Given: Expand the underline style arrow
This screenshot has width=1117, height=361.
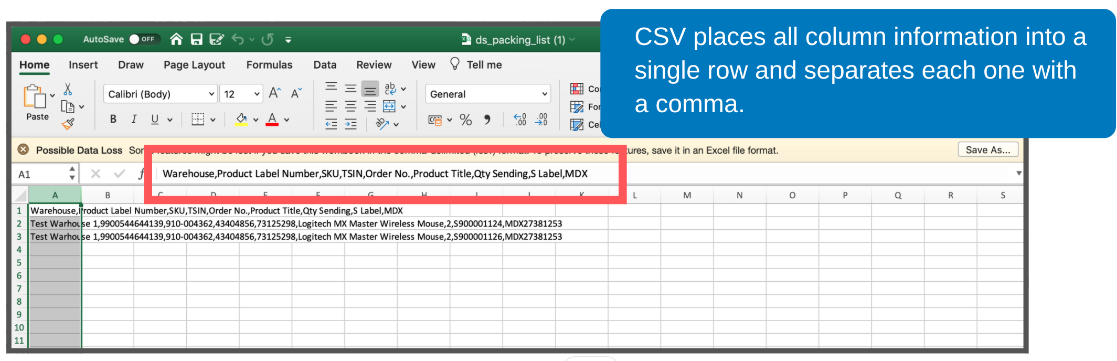Looking at the screenshot, I should 171,120.
